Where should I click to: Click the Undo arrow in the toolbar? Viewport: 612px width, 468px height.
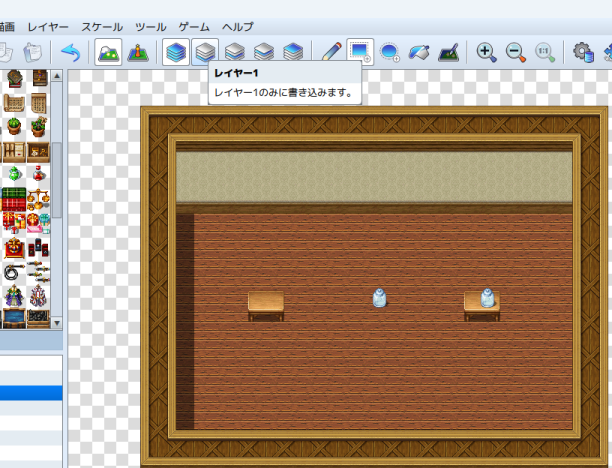coord(70,52)
